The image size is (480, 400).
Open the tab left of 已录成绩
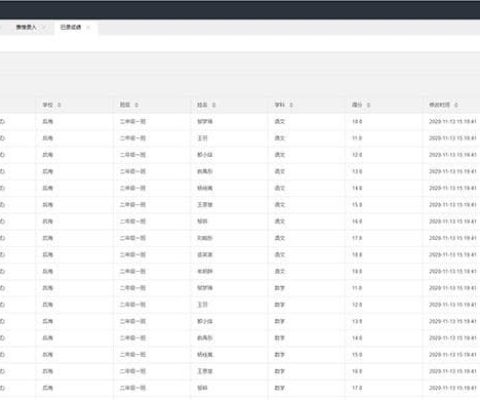(26, 27)
